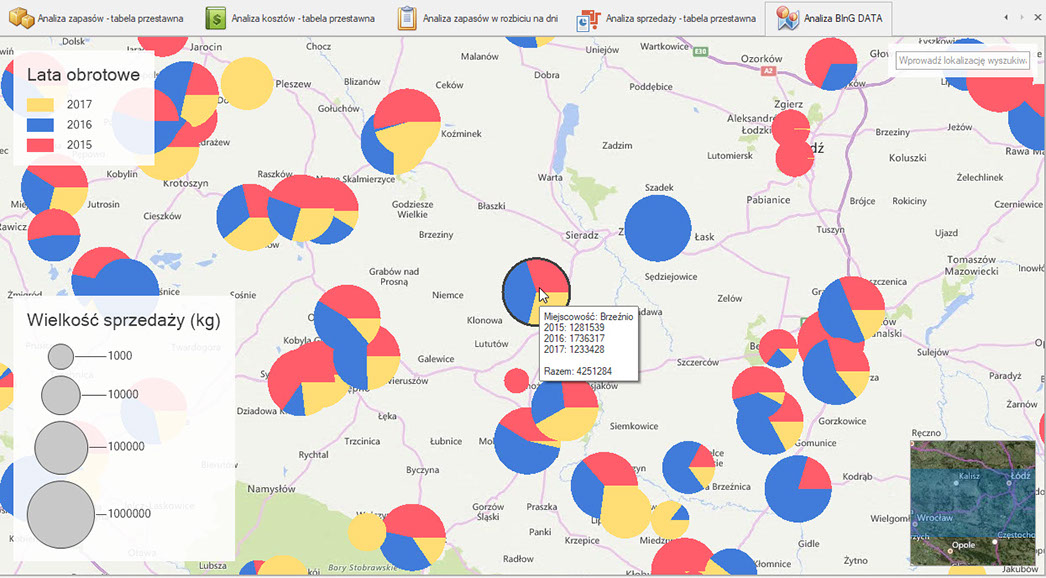
Task: Click the small red circle near Lututów
Action: [x=516, y=380]
